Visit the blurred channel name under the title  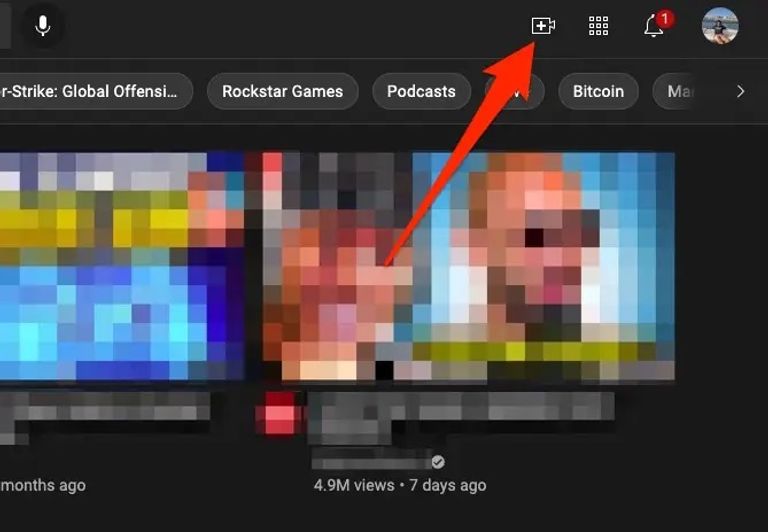pyautogui.click(x=372, y=462)
